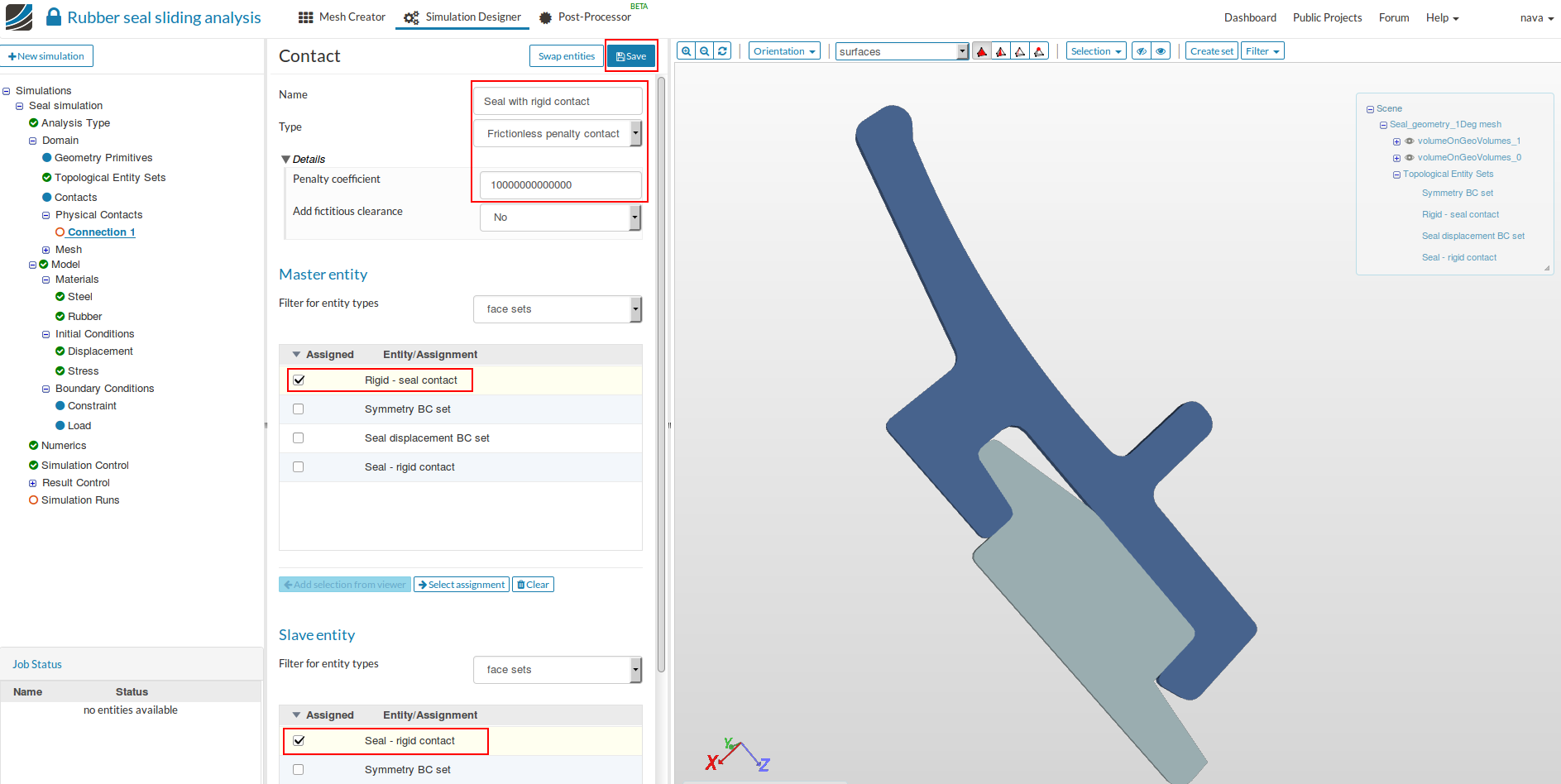Select the surfaces with edges render icon

1001,51
